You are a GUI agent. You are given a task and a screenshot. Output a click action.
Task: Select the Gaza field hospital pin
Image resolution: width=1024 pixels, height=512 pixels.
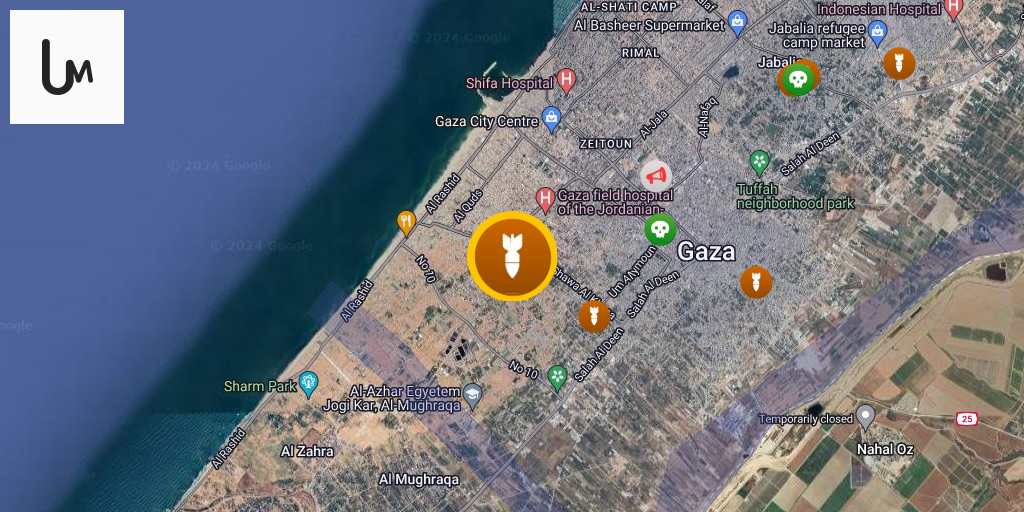pos(545,199)
